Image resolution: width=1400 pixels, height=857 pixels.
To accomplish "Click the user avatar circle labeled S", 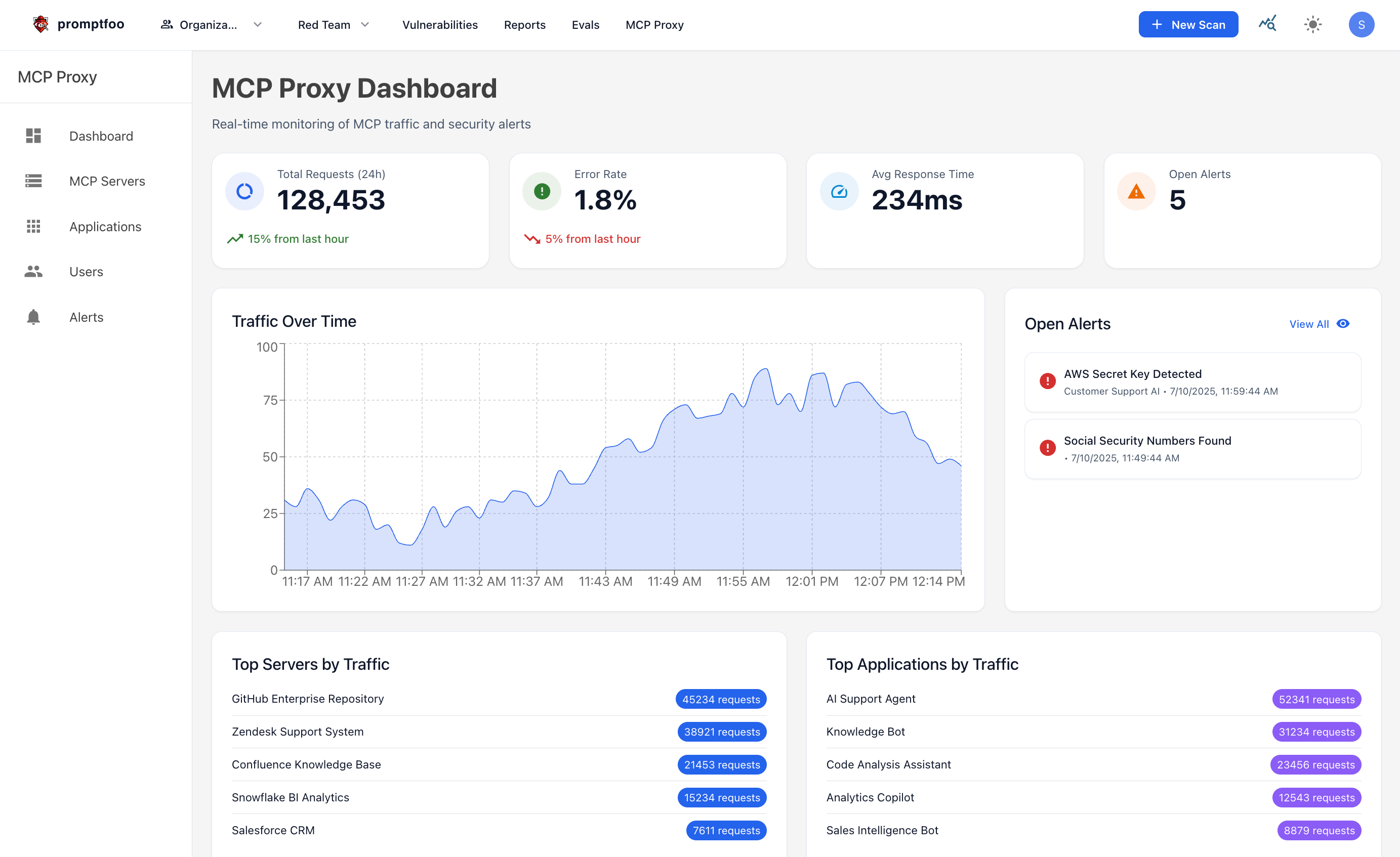I will point(1362,24).
